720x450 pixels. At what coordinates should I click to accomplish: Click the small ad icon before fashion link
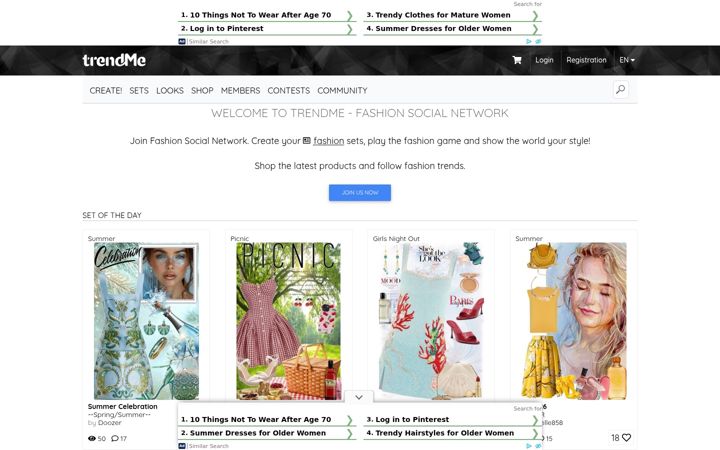tap(307, 141)
